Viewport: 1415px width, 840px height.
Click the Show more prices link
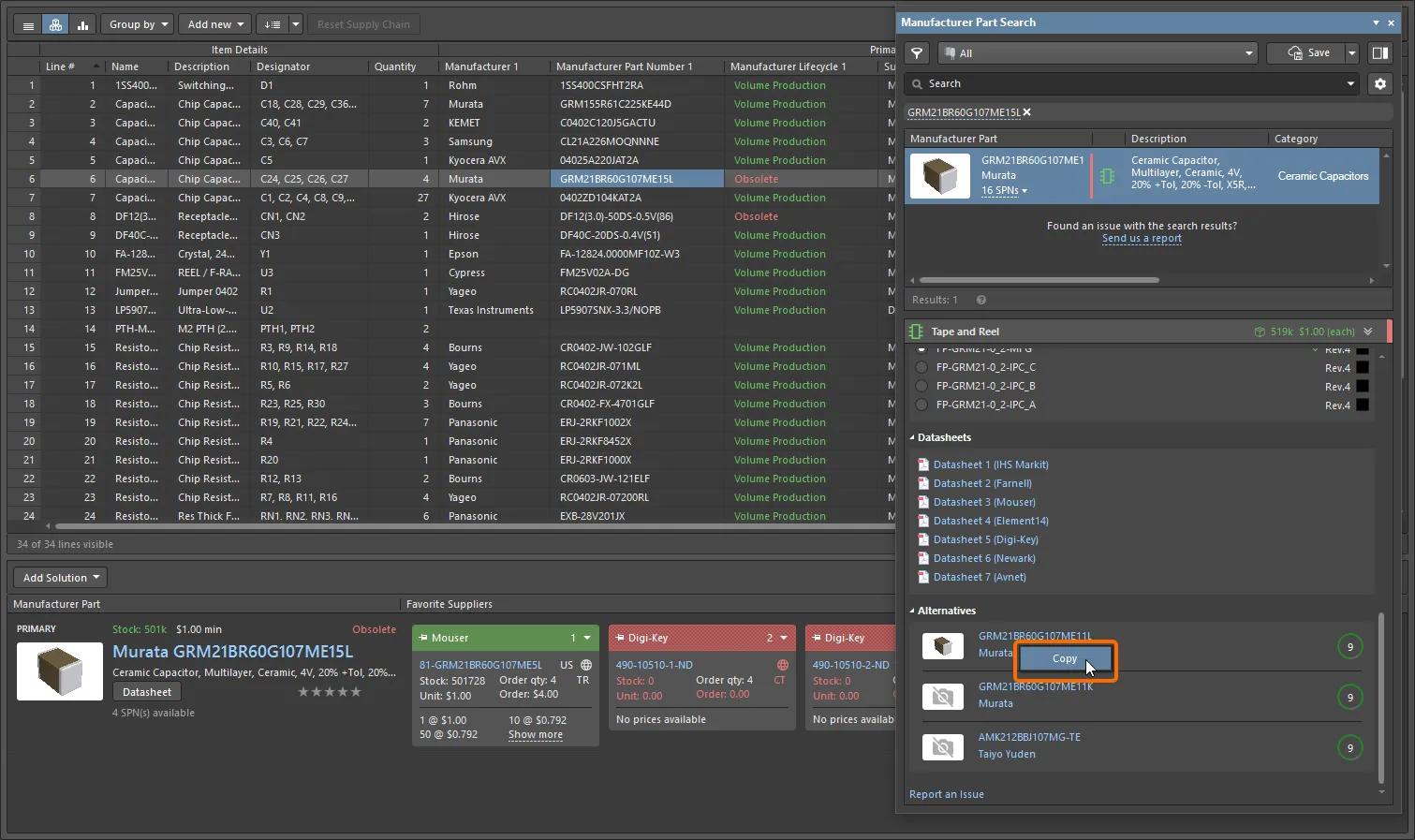pyautogui.click(x=536, y=735)
